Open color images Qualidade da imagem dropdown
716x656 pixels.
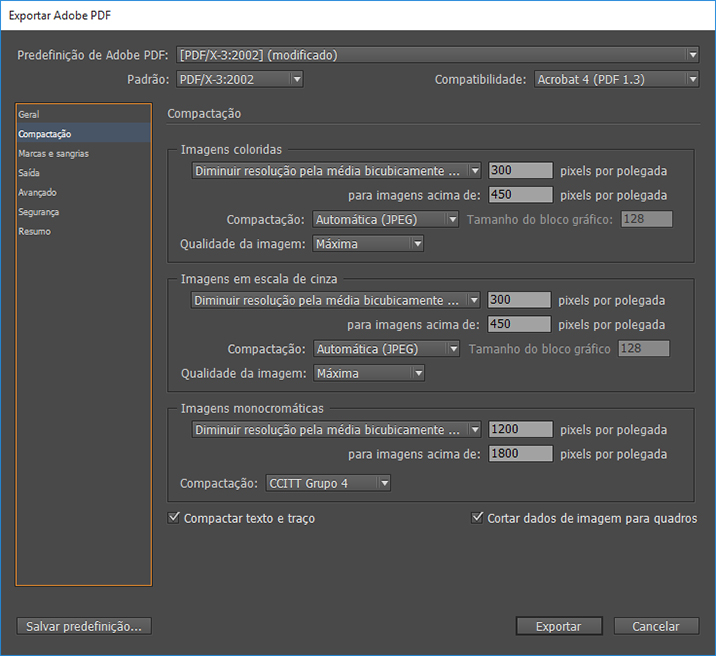tap(368, 243)
